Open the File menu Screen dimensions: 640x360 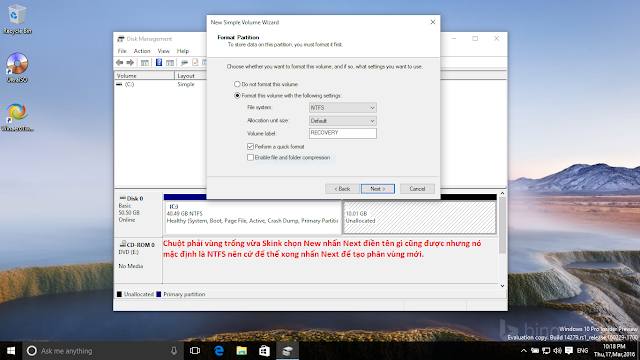122,51
